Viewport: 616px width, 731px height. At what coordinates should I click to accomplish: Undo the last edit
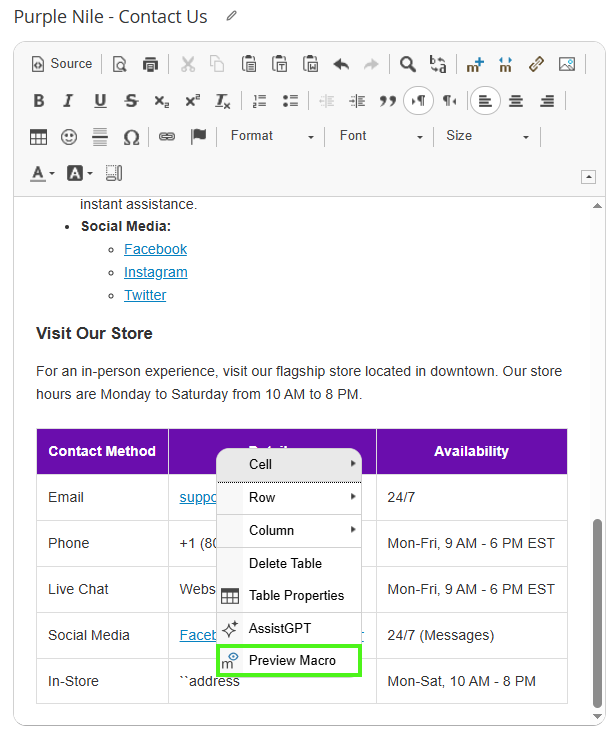click(x=341, y=64)
